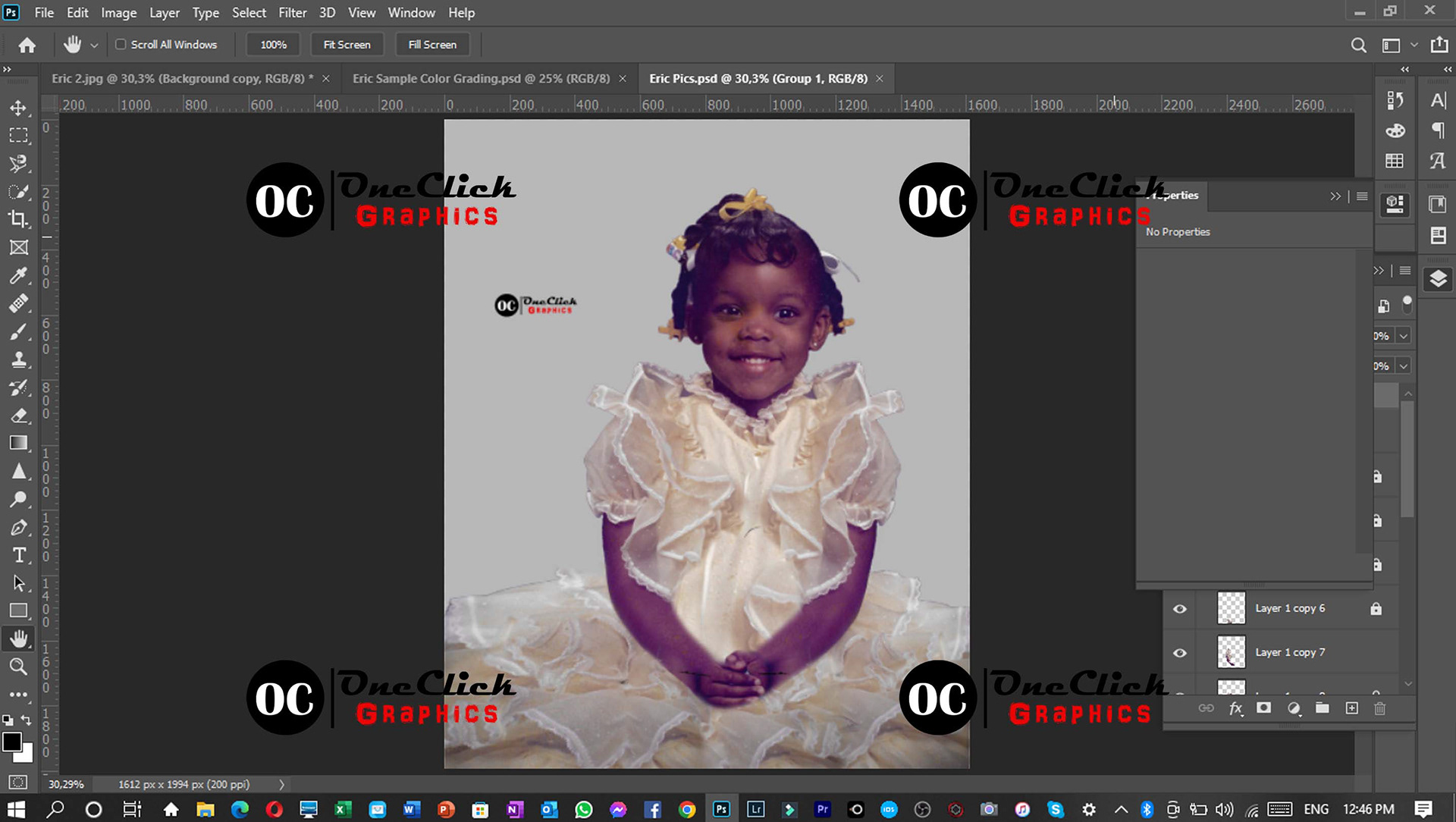
Task: Select the Pen tool
Action: [x=18, y=527]
